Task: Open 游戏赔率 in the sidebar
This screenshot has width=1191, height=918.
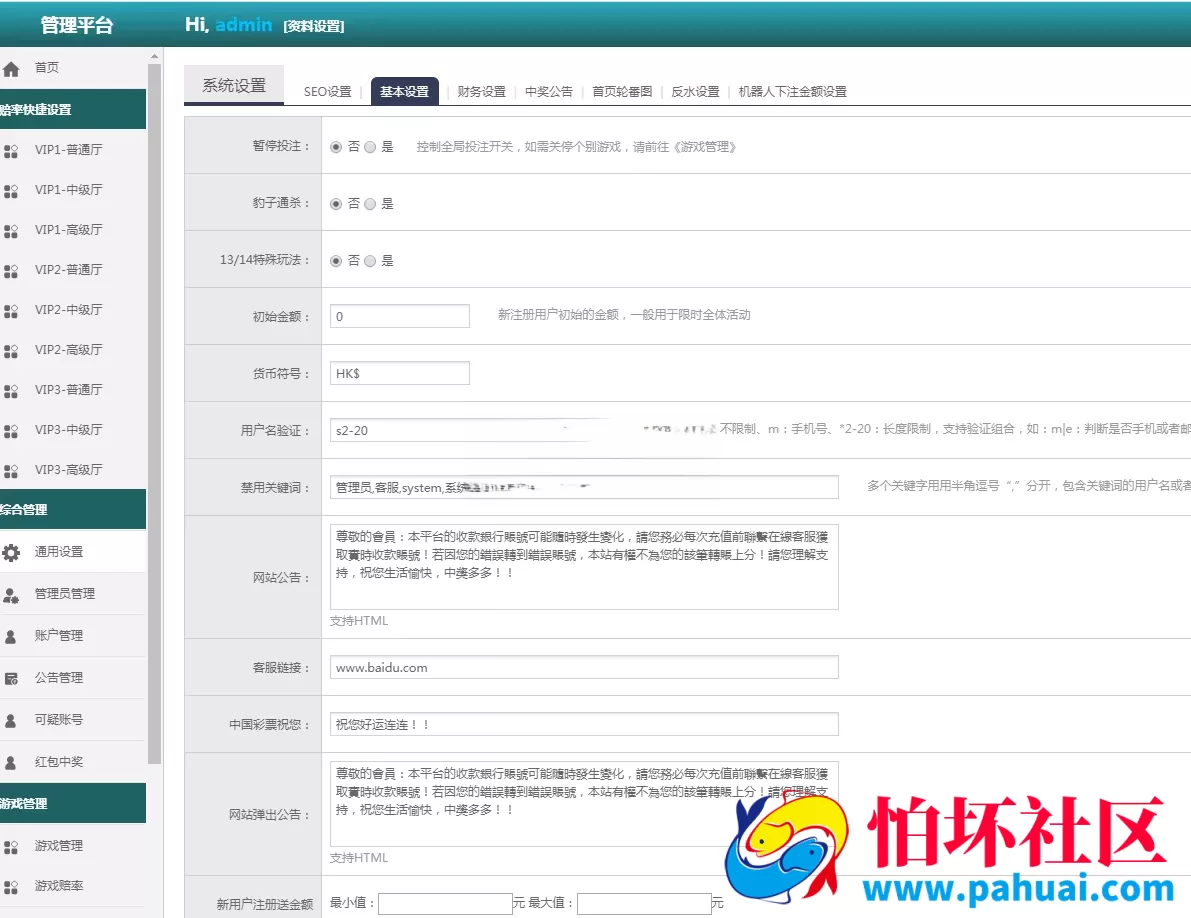Action: (58, 886)
